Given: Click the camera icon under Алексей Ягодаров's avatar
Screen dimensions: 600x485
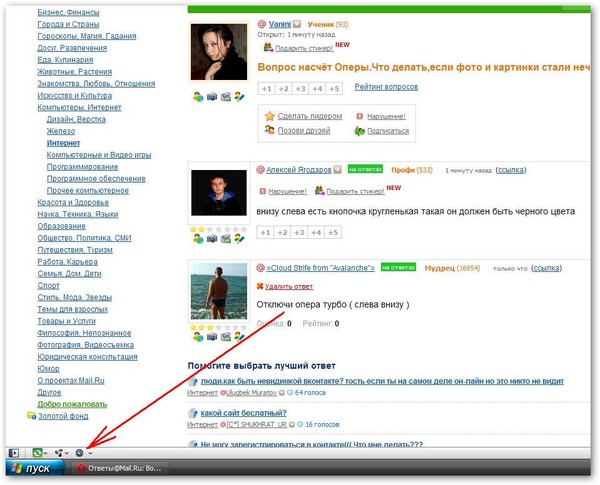Looking at the screenshot, I should pos(212,239).
